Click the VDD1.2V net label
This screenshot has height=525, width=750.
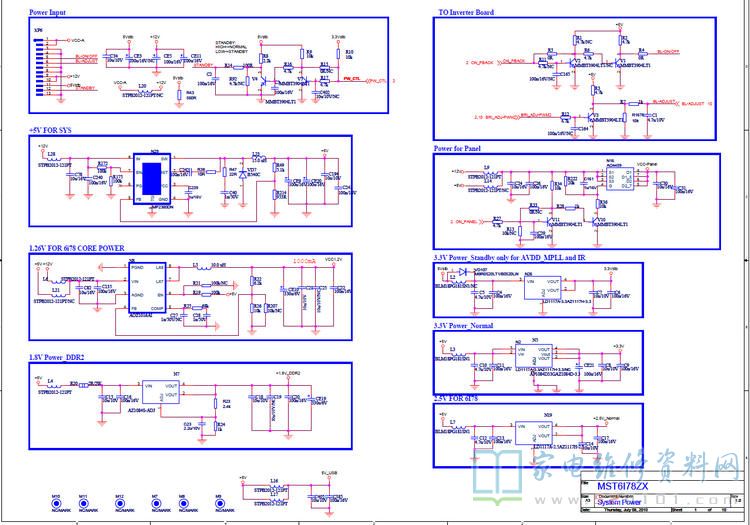333,259
